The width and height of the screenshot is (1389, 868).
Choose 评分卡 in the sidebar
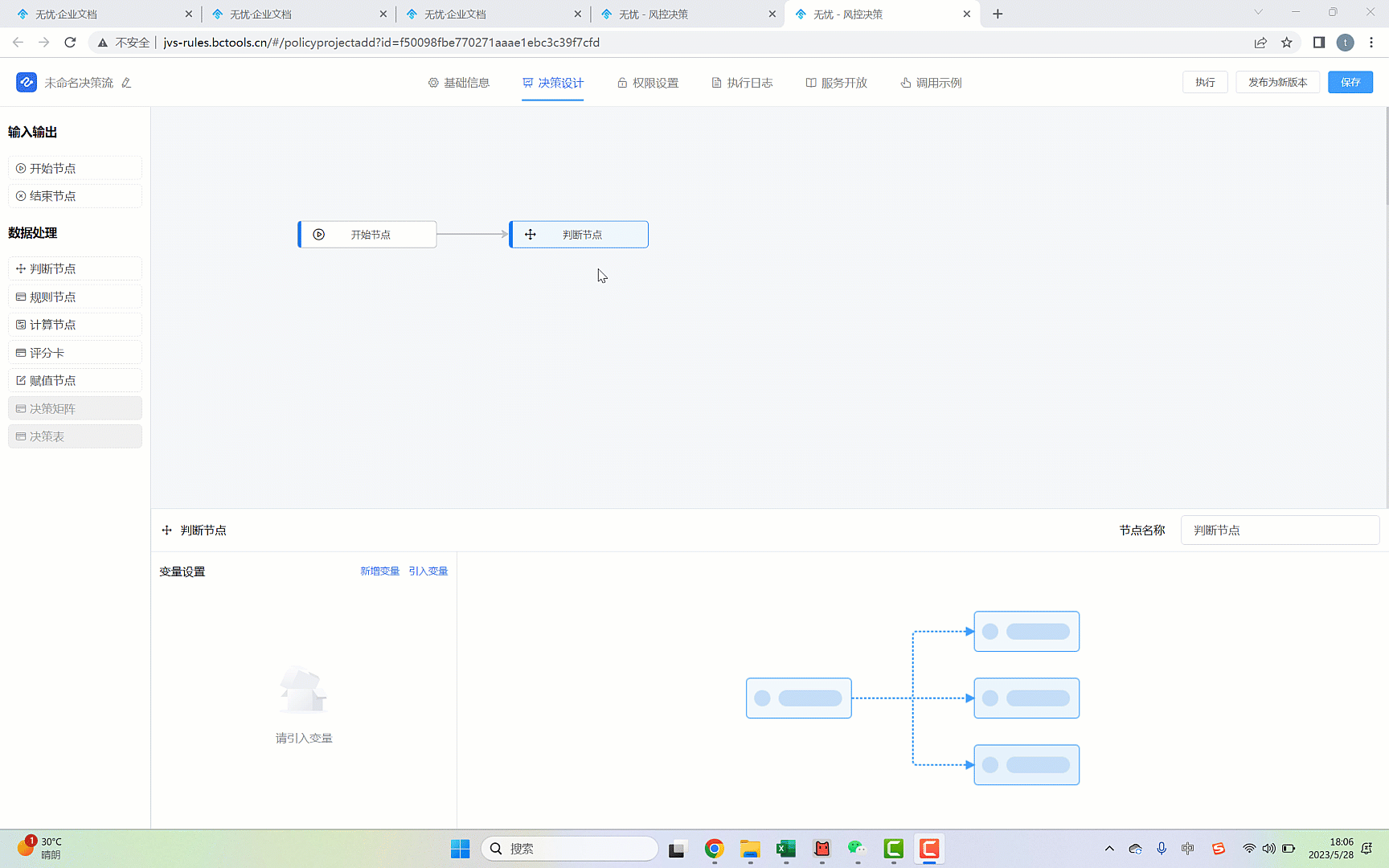click(75, 353)
